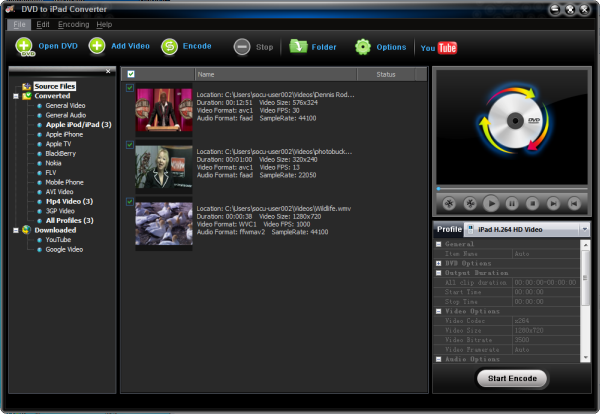Select the Apple TV category
Viewport: 600px width, 414px height.
(x=58, y=144)
